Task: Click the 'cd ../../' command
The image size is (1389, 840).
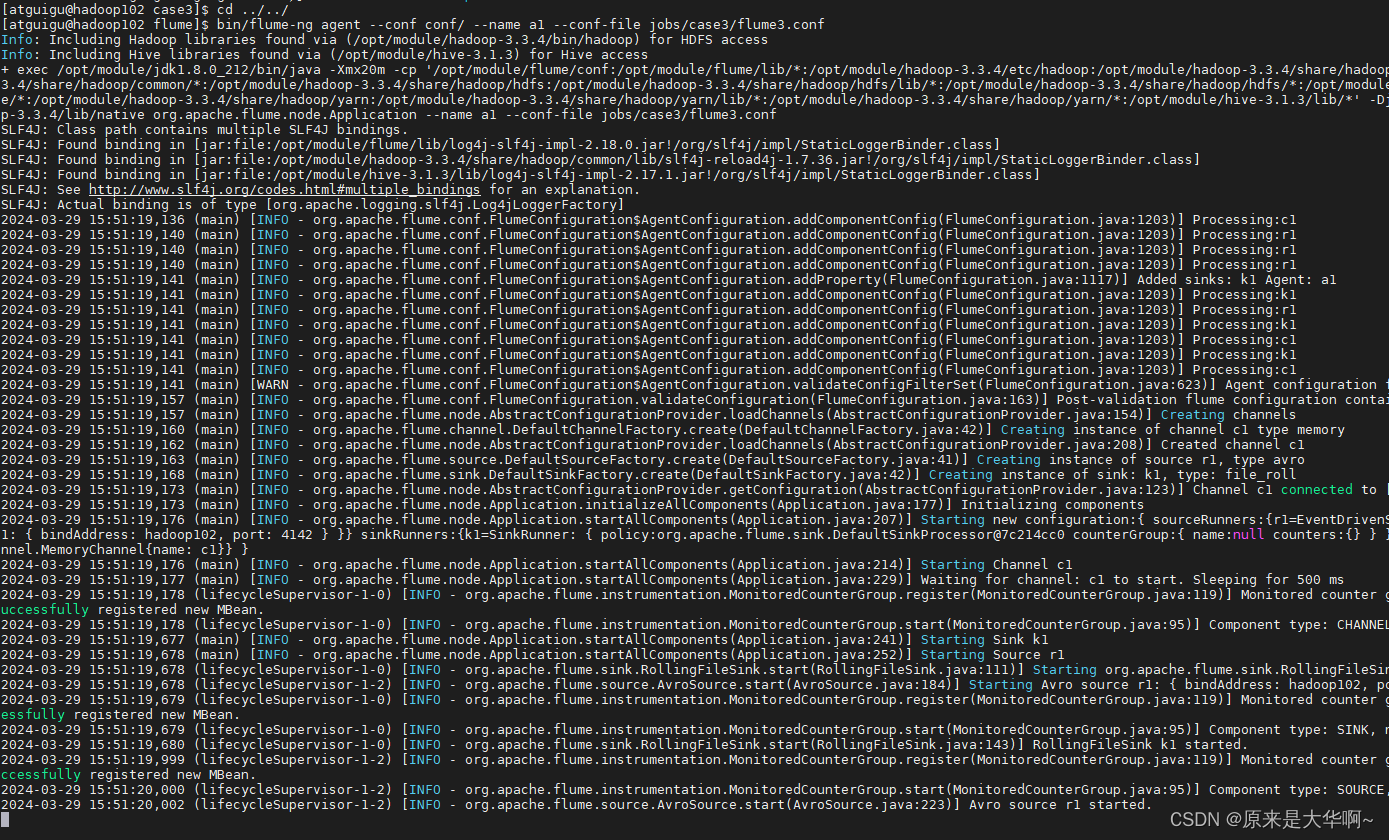Action: [253, 10]
